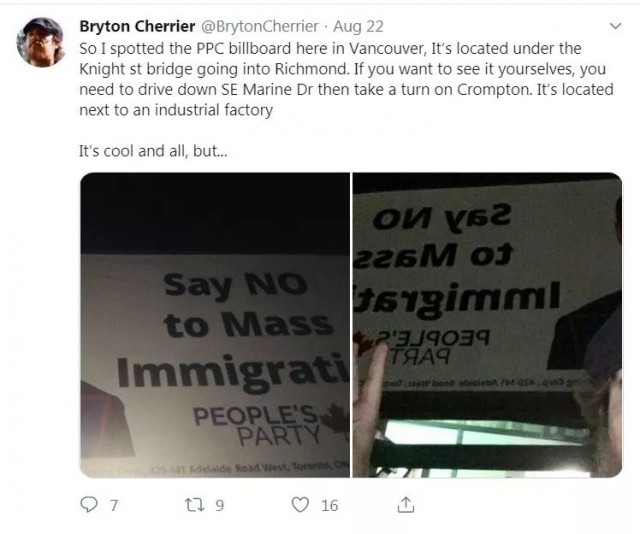The width and height of the screenshot is (640, 534).
Task: Expand the tweet options chevron menu
Action: click(615, 26)
